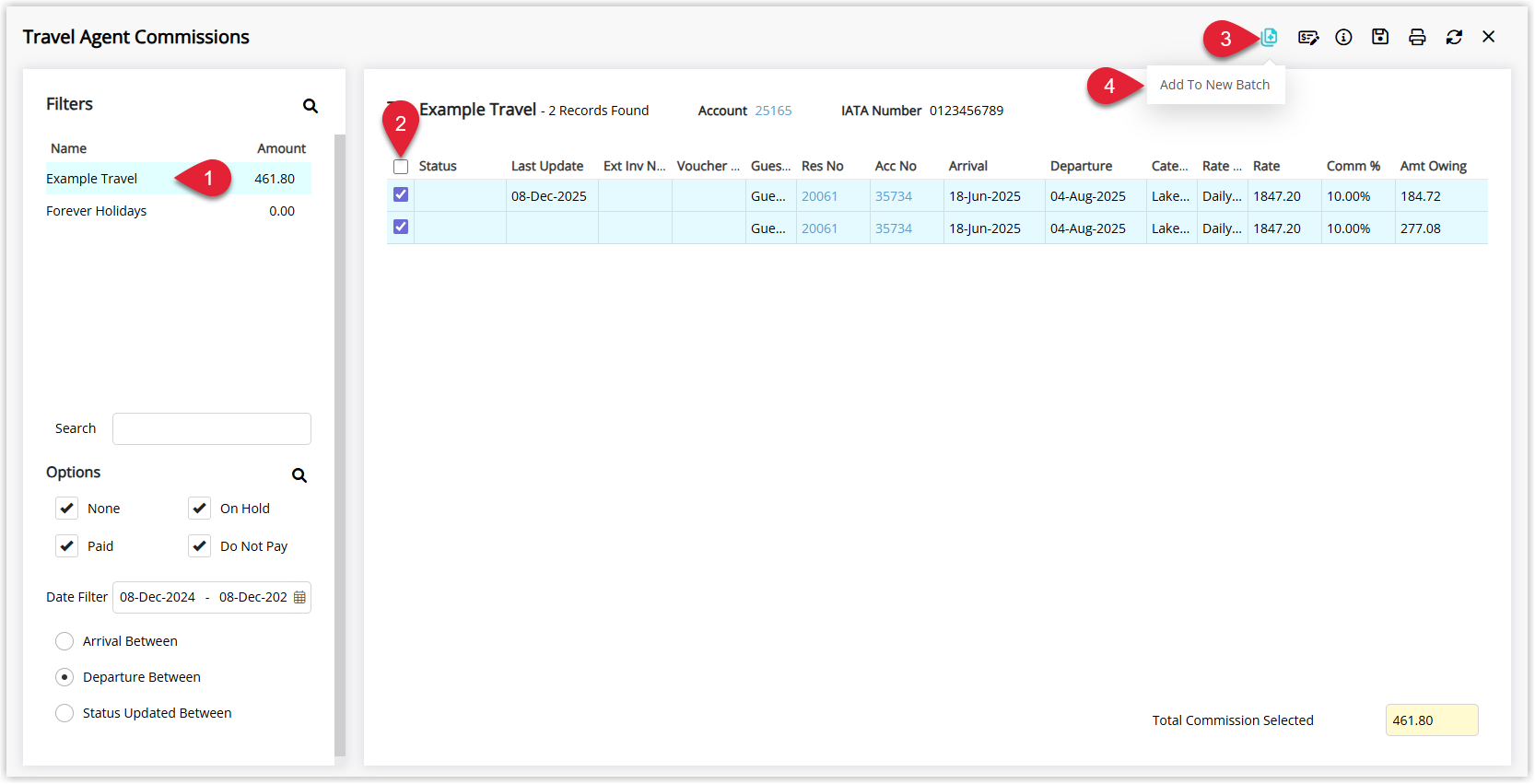Close the Travel Agent Commissions window

coord(1489,37)
